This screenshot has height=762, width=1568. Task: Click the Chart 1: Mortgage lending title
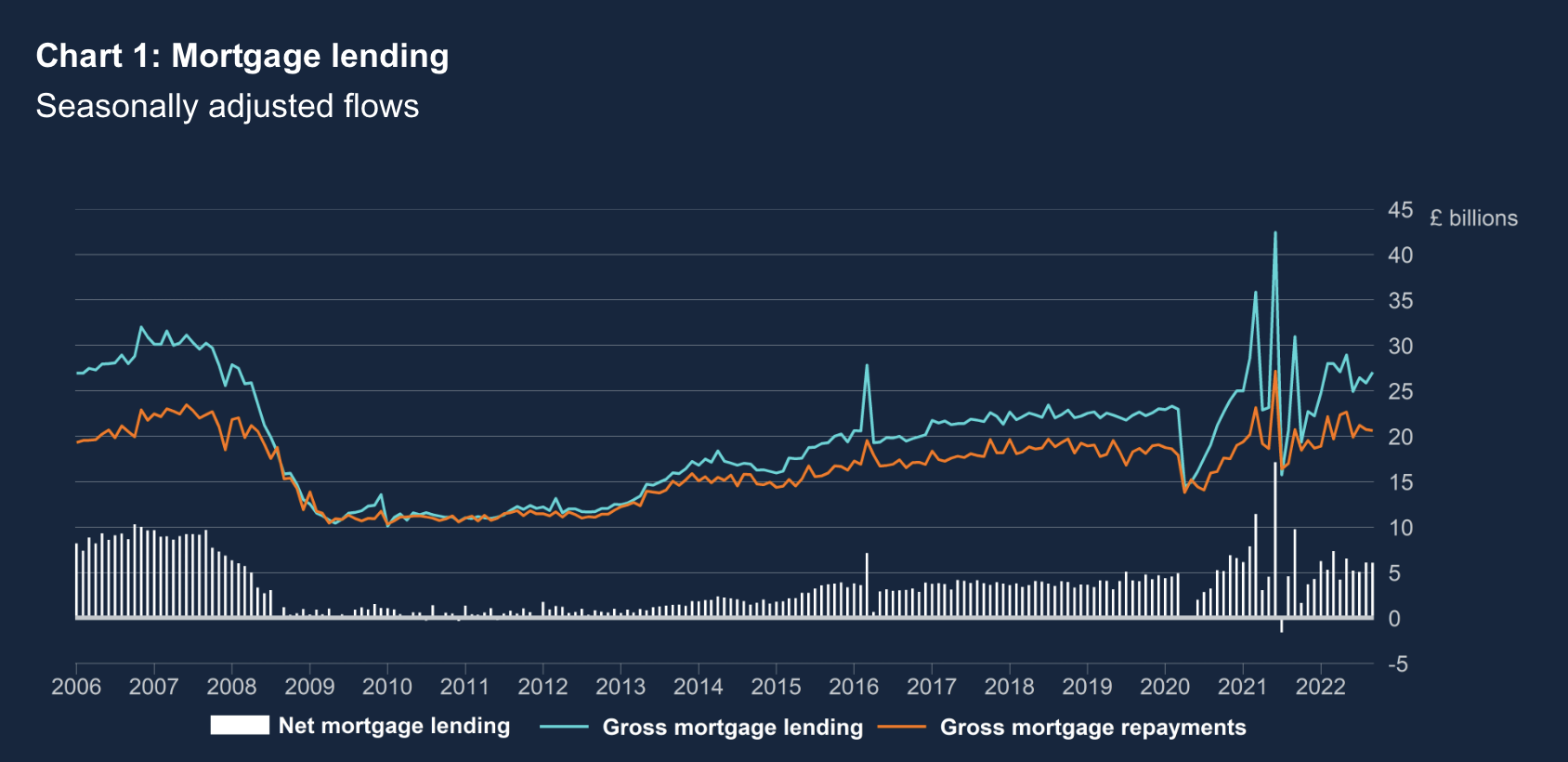pos(242,56)
